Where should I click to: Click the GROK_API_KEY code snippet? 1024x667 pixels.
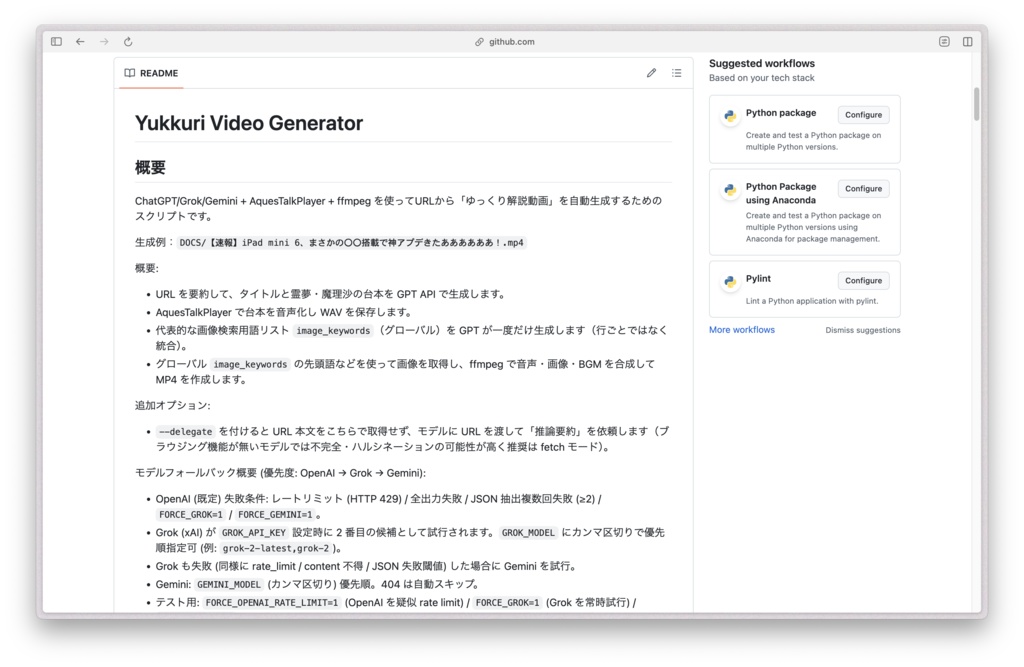click(253, 532)
